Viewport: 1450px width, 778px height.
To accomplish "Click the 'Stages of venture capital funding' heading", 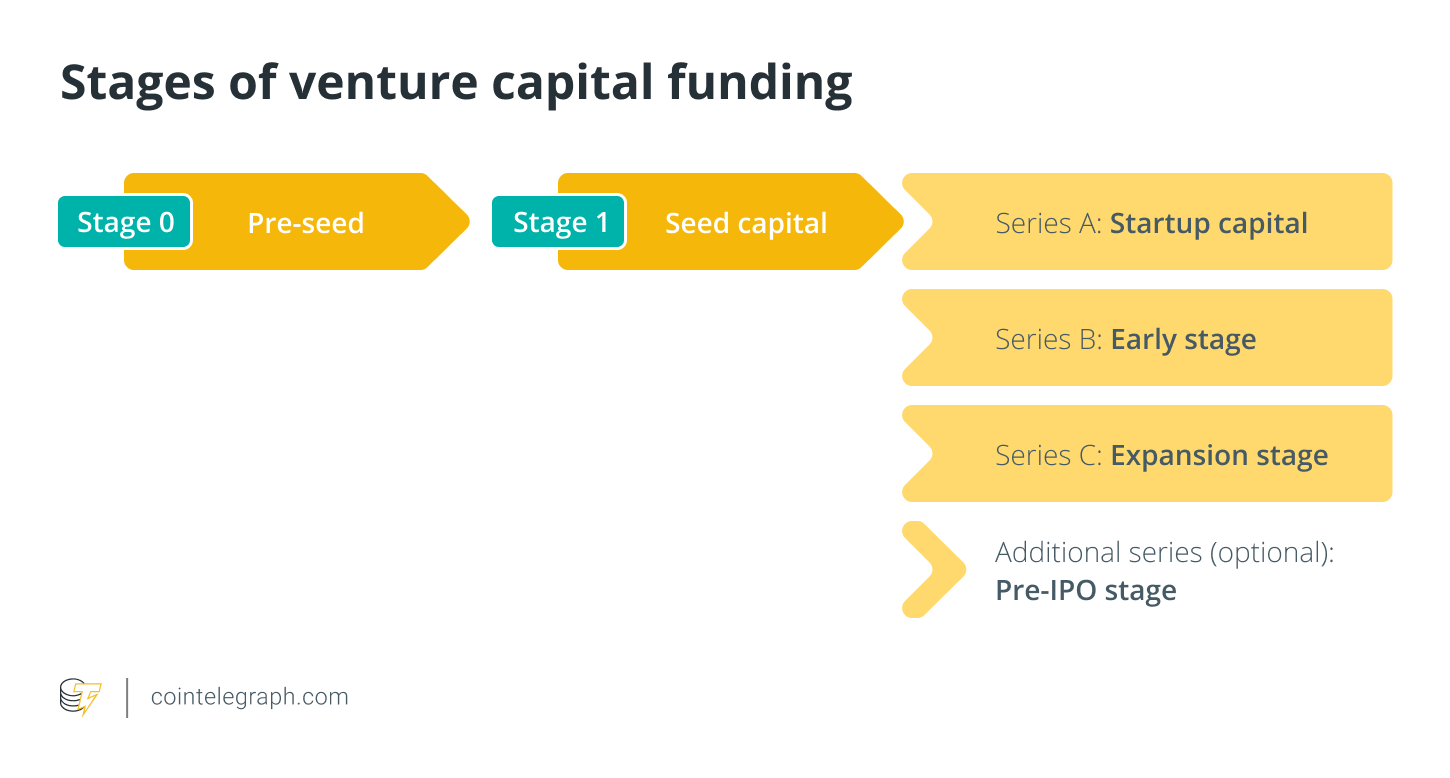I will [456, 84].
